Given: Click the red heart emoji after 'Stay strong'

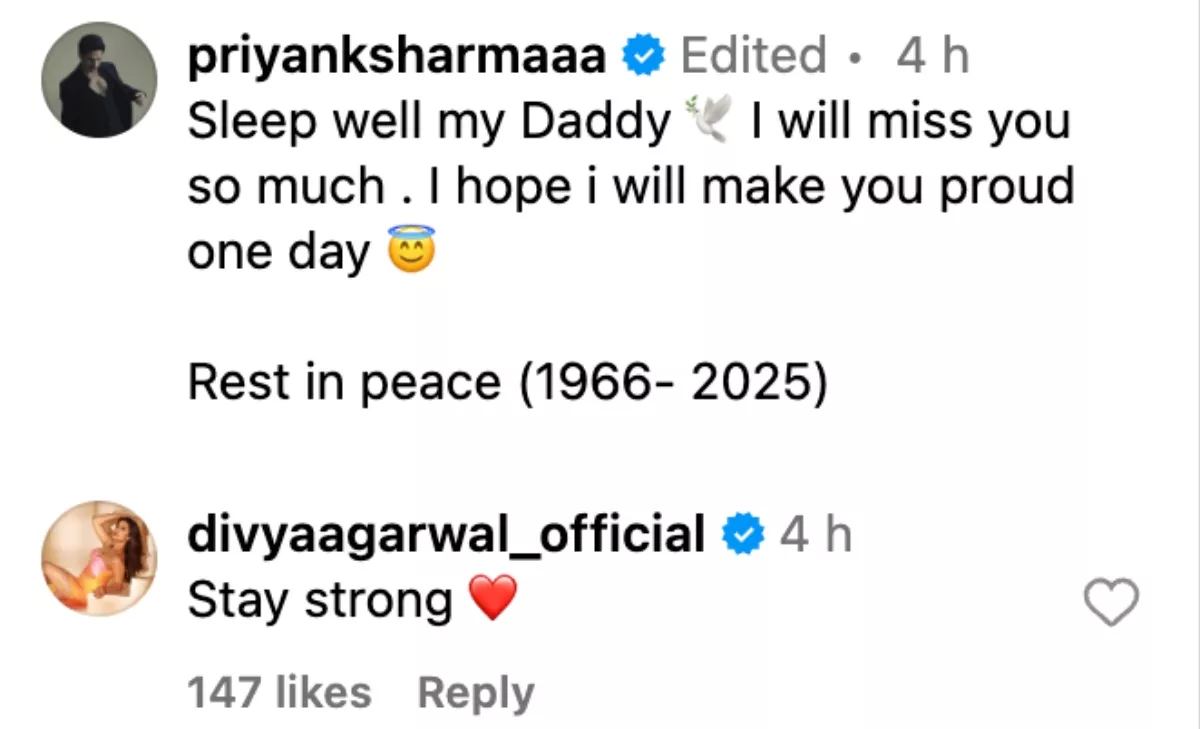Looking at the screenshot, I should click(493, 600).
